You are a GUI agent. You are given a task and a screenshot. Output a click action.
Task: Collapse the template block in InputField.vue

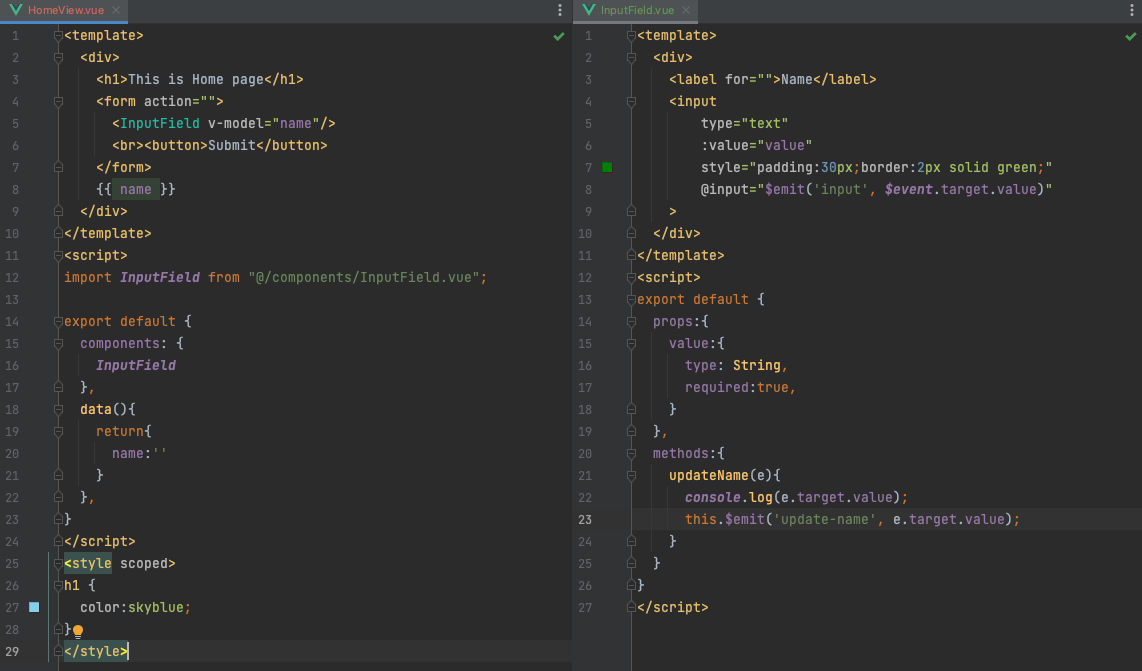631,36
